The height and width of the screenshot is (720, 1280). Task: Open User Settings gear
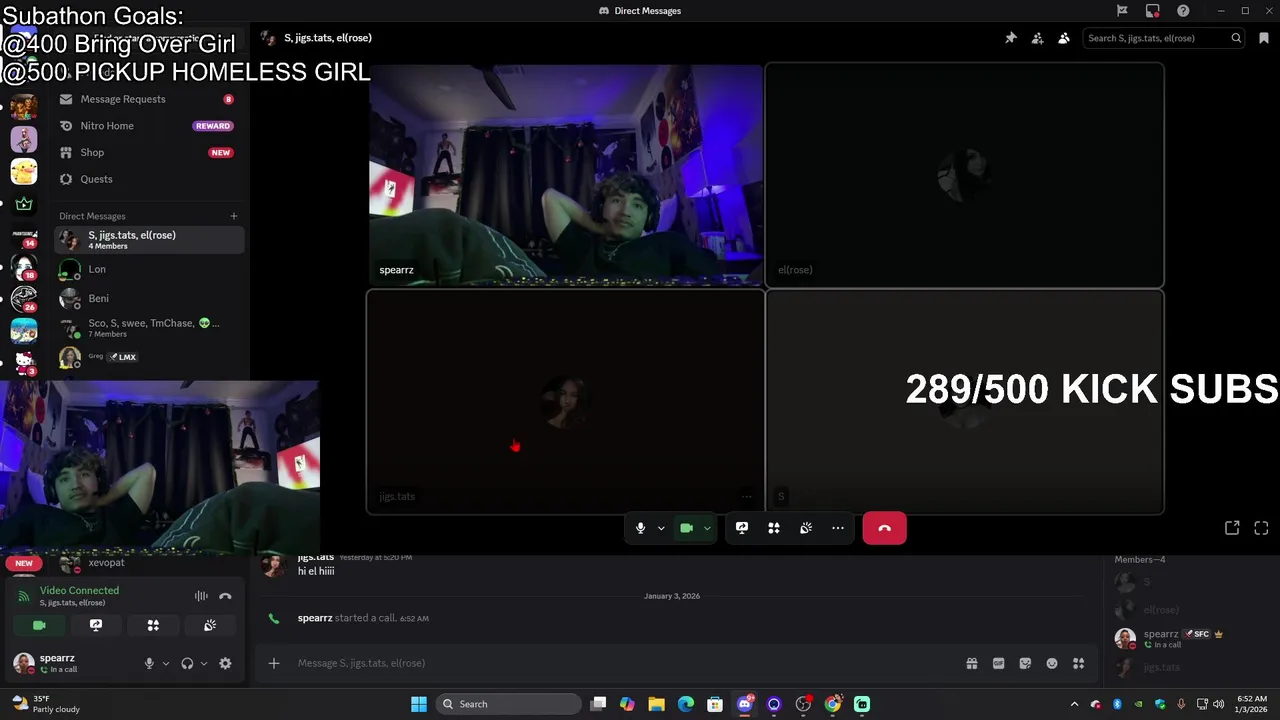(x=225, y=663)
